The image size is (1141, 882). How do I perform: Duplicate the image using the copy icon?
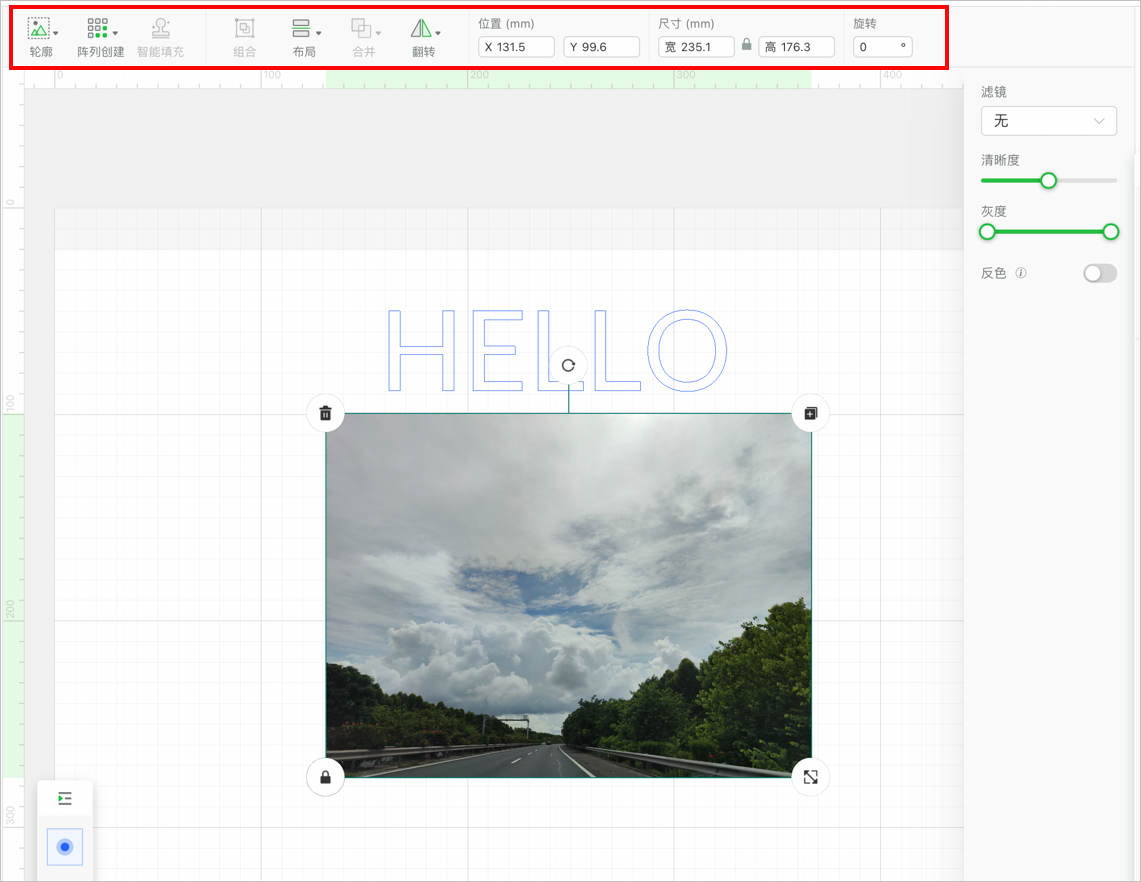810,412
